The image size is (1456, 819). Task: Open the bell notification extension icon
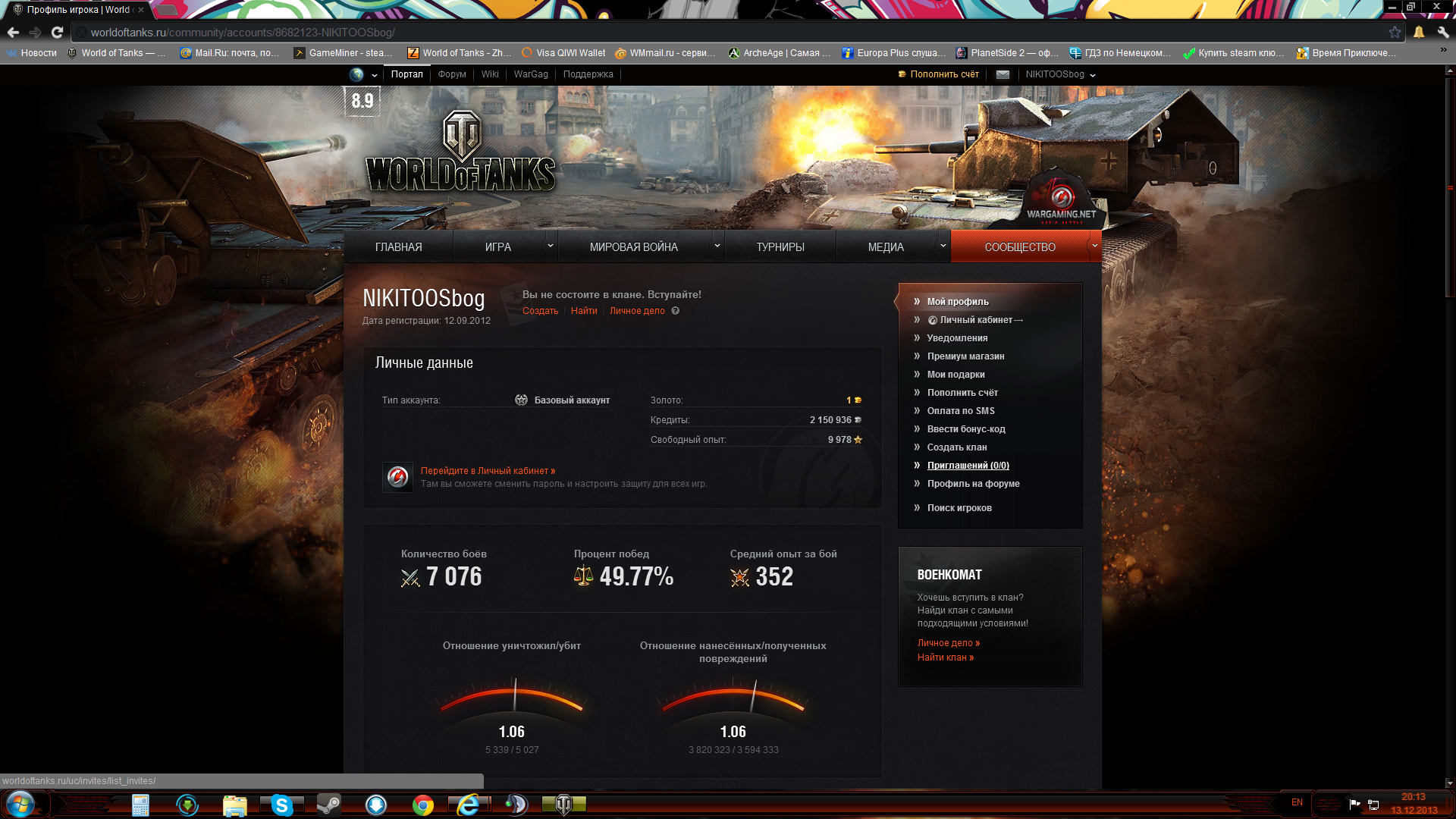(x=1419, y=32)
